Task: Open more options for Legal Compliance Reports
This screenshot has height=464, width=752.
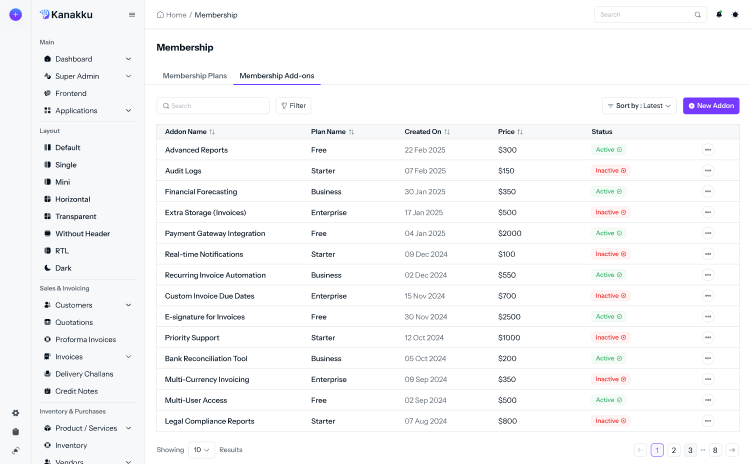Action: 707,421
